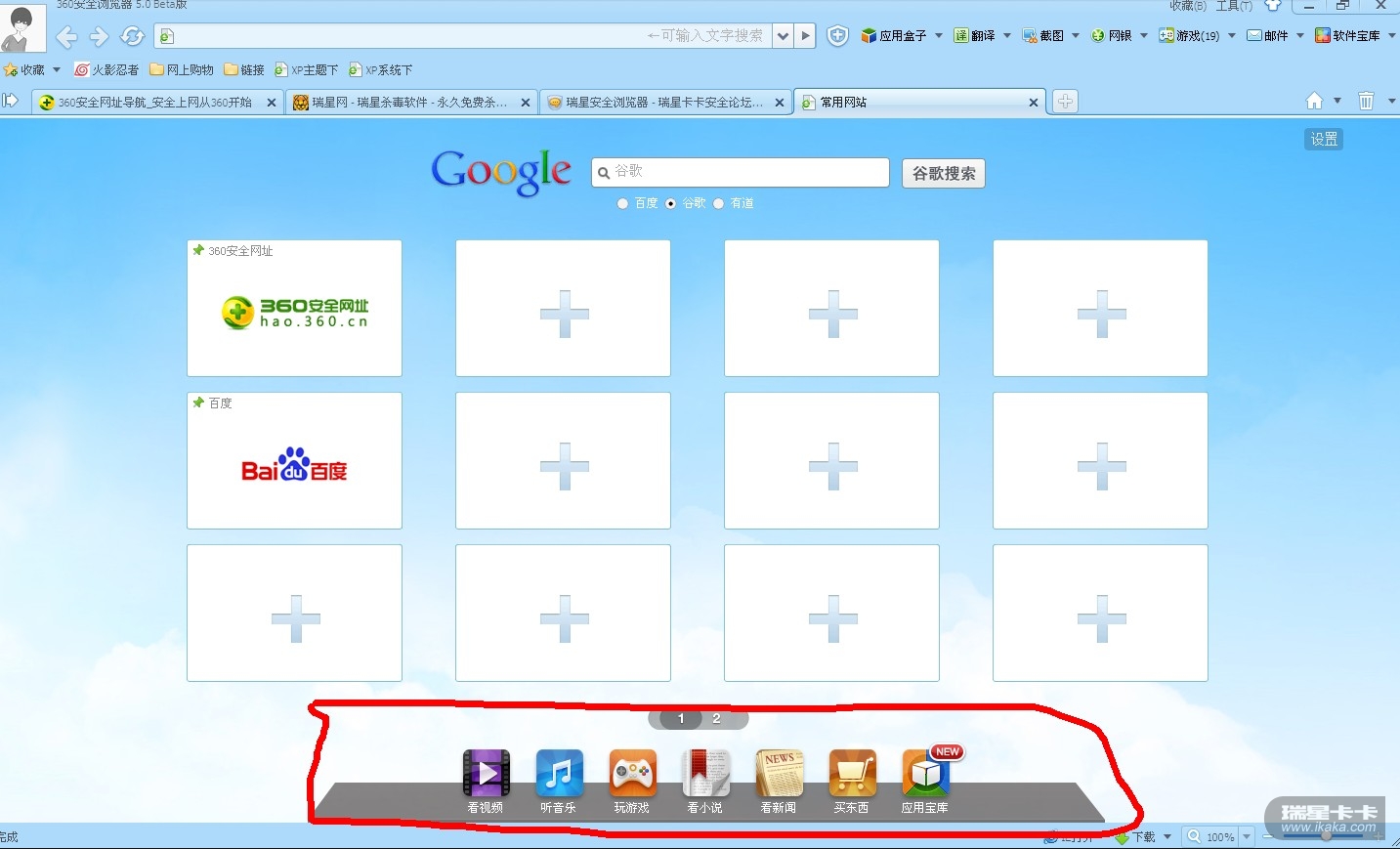
Task: Switch to the 瑞星网 tab
Action: tap(412, 102)
